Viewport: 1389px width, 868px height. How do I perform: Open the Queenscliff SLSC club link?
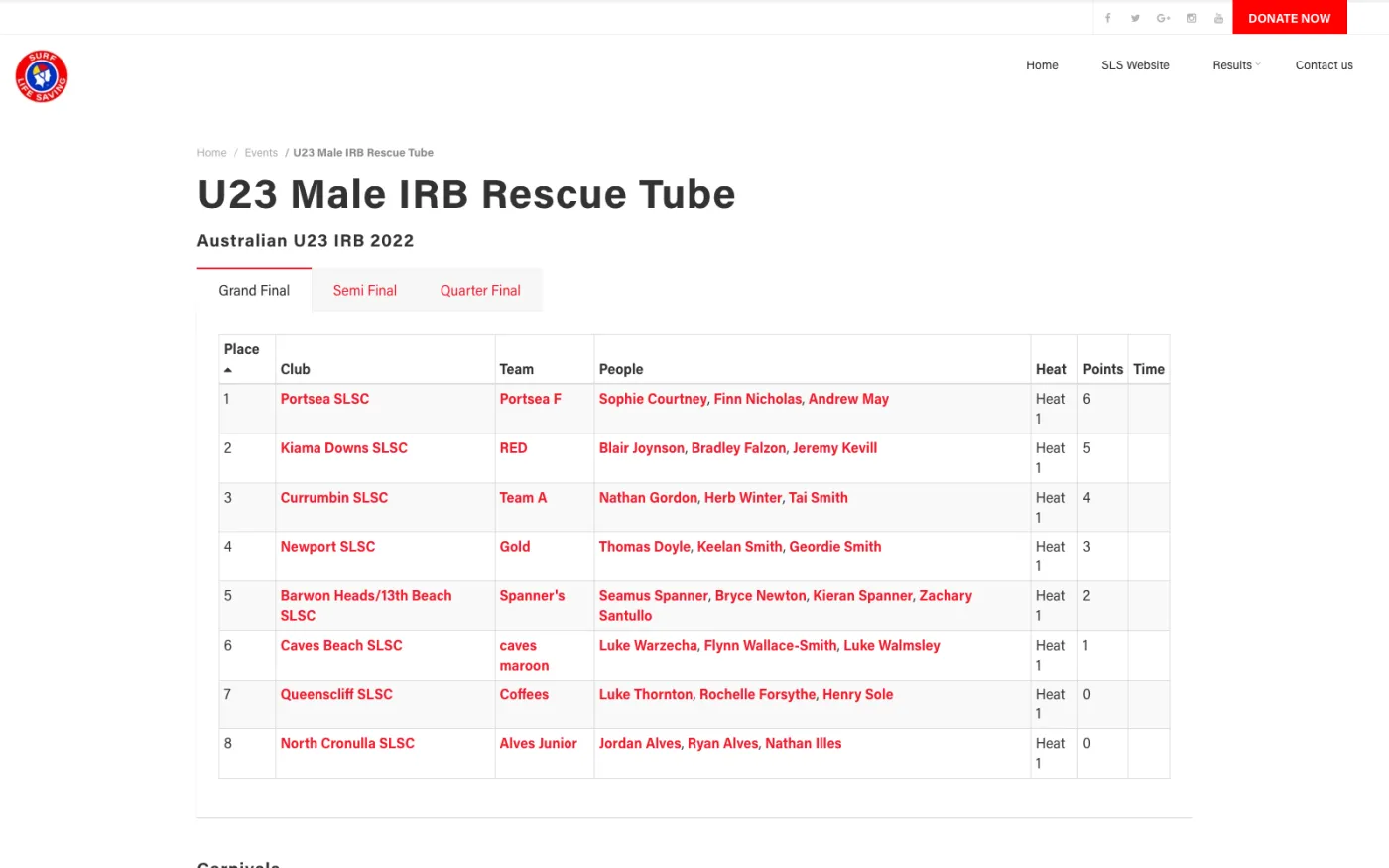click(x=336, y=695)
